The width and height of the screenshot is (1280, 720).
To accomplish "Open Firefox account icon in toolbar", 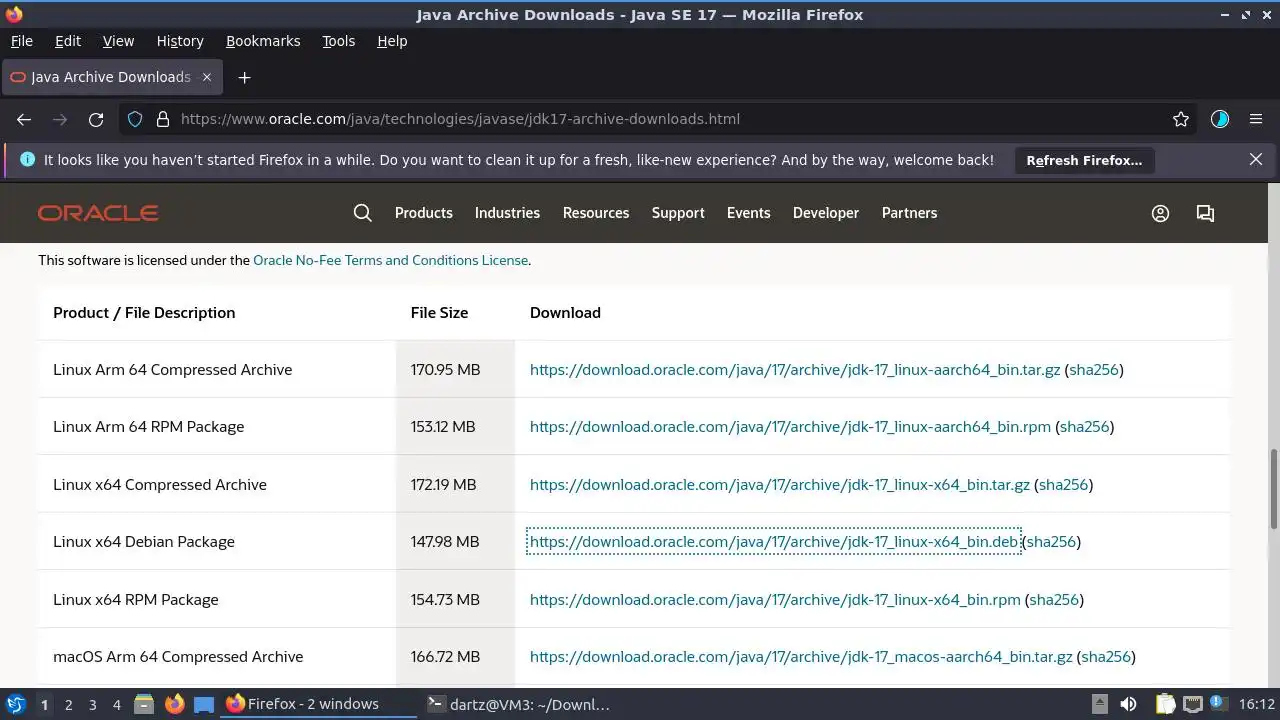I will click(x=1219, y=119).
